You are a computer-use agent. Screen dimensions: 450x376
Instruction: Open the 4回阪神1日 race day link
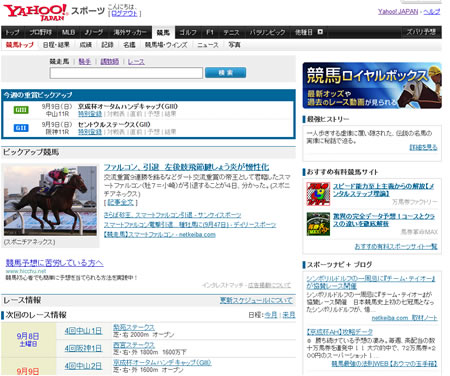[x=83, y=348]
